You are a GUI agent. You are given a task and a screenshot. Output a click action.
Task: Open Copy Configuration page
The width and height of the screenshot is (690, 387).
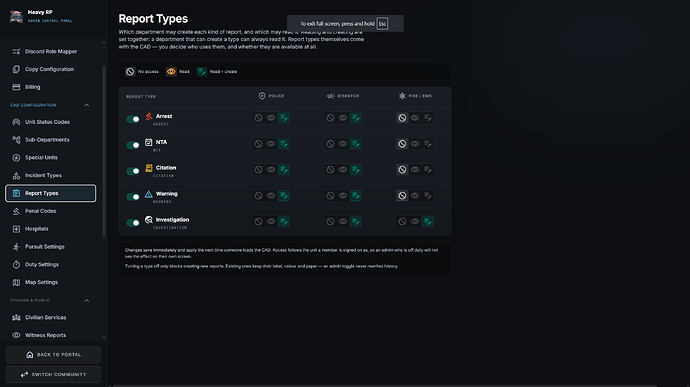51,69
